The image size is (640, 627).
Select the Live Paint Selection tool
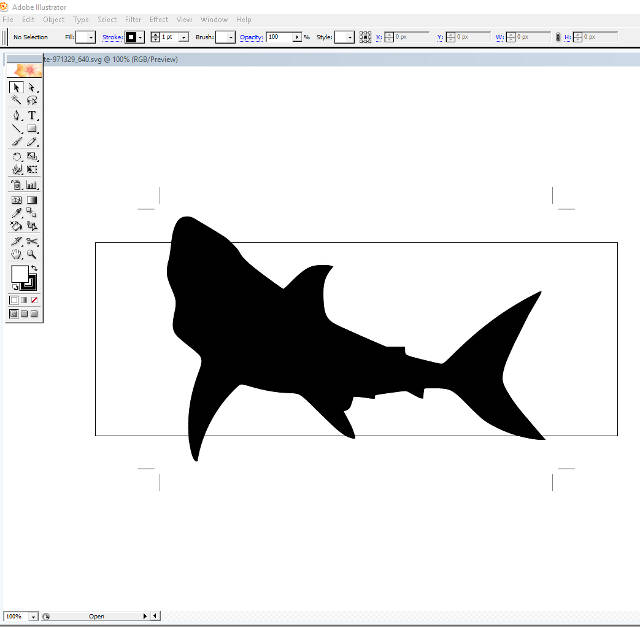[x=32, y=226]
